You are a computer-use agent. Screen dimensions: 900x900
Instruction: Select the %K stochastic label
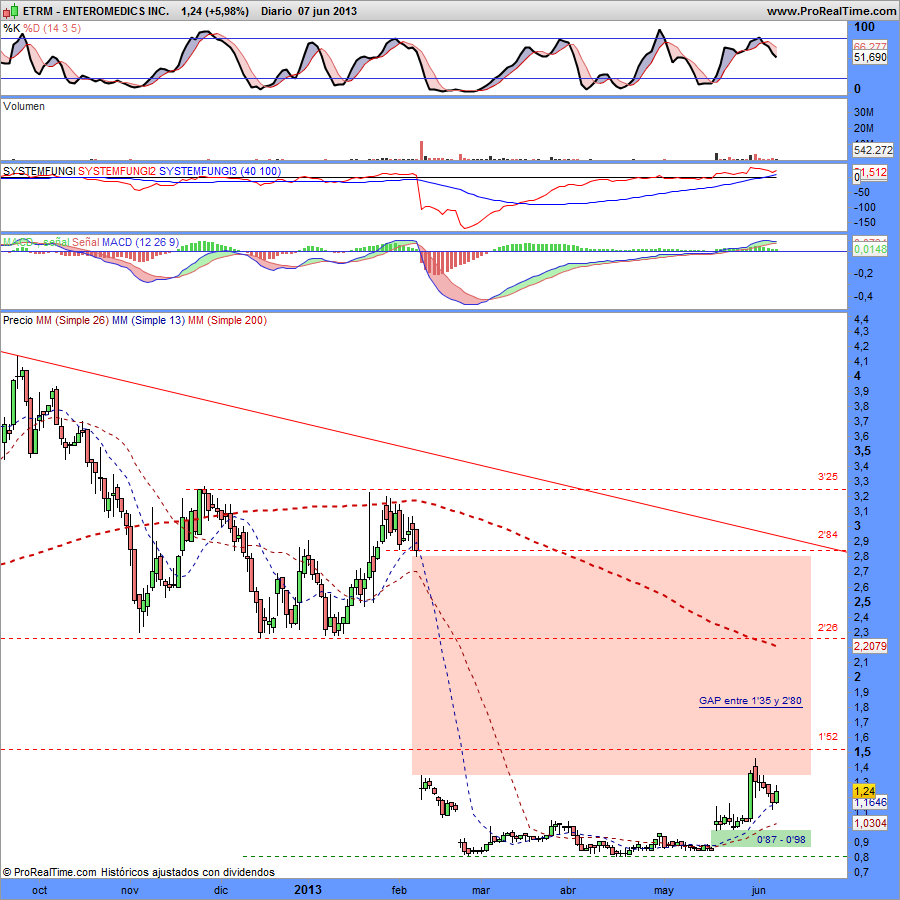[11, 28]
